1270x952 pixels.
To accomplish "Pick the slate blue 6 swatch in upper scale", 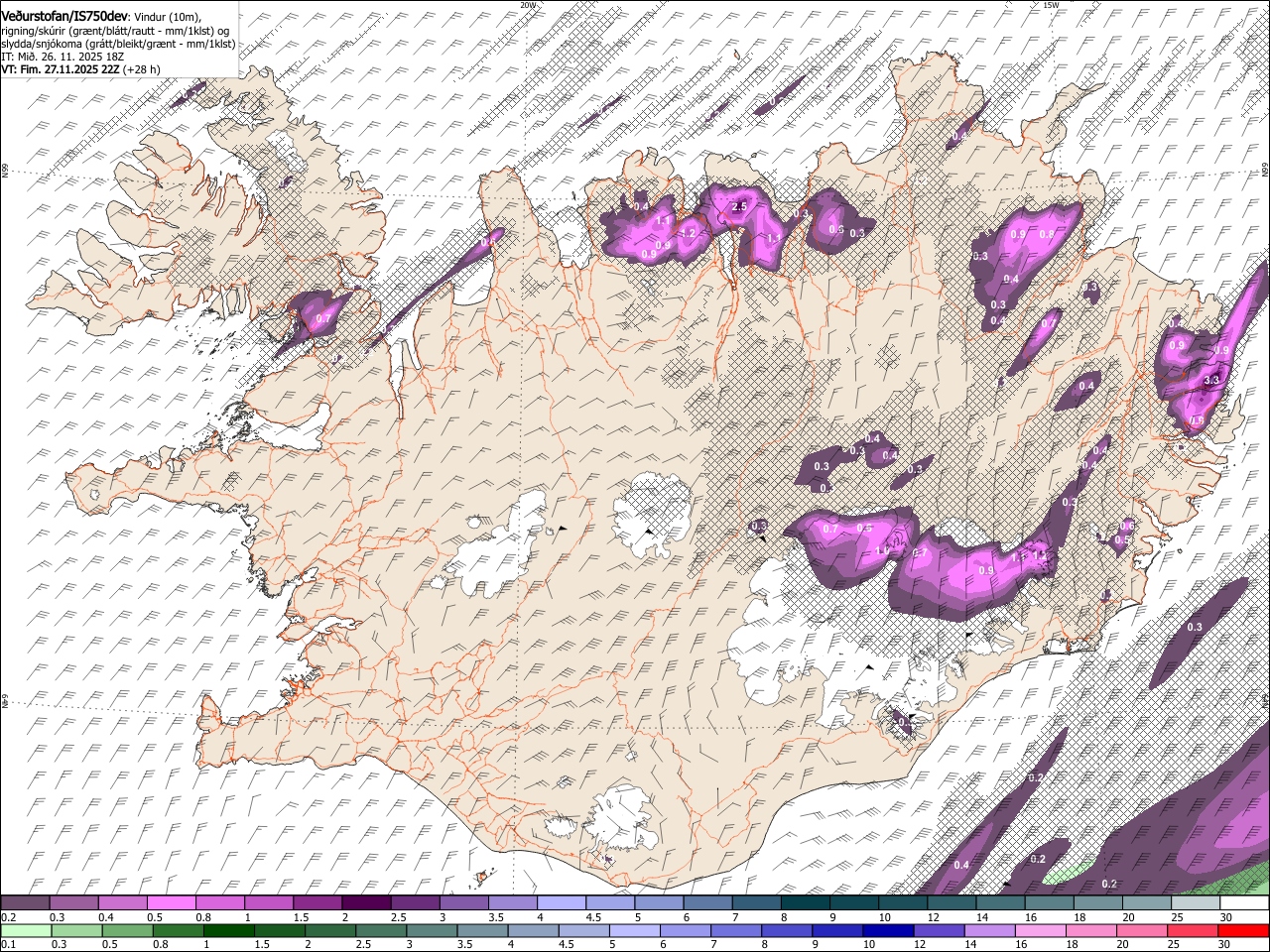I will 706,903.
